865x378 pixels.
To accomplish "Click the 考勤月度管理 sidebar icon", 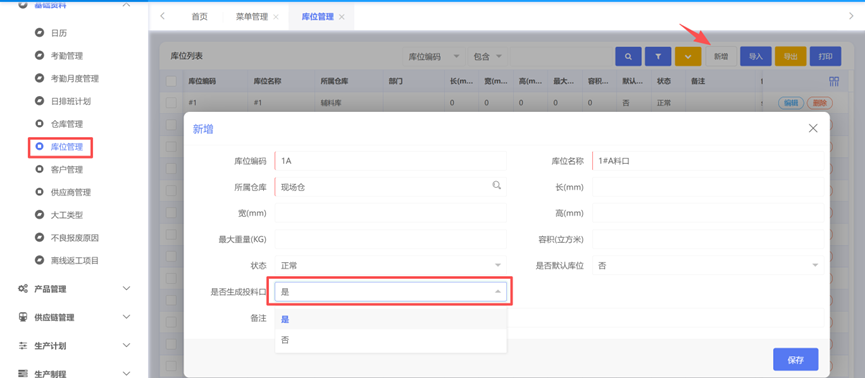I will pyautogui.click(x=39, y=78).
